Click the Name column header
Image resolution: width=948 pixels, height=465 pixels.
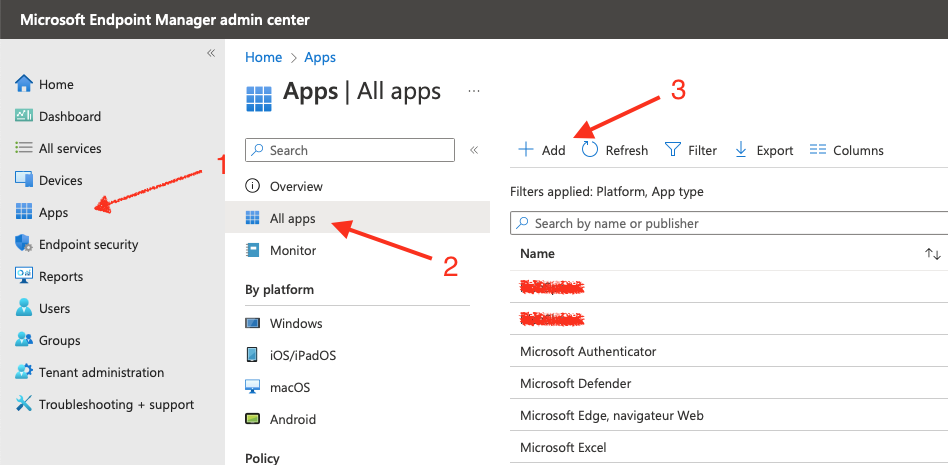click(537, 253)
